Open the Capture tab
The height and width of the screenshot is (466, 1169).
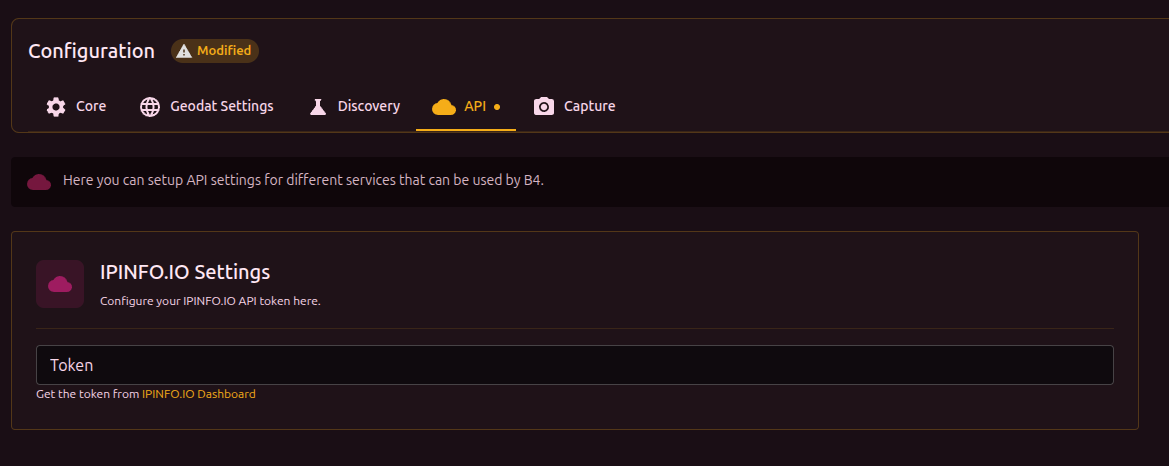(589, 106)
